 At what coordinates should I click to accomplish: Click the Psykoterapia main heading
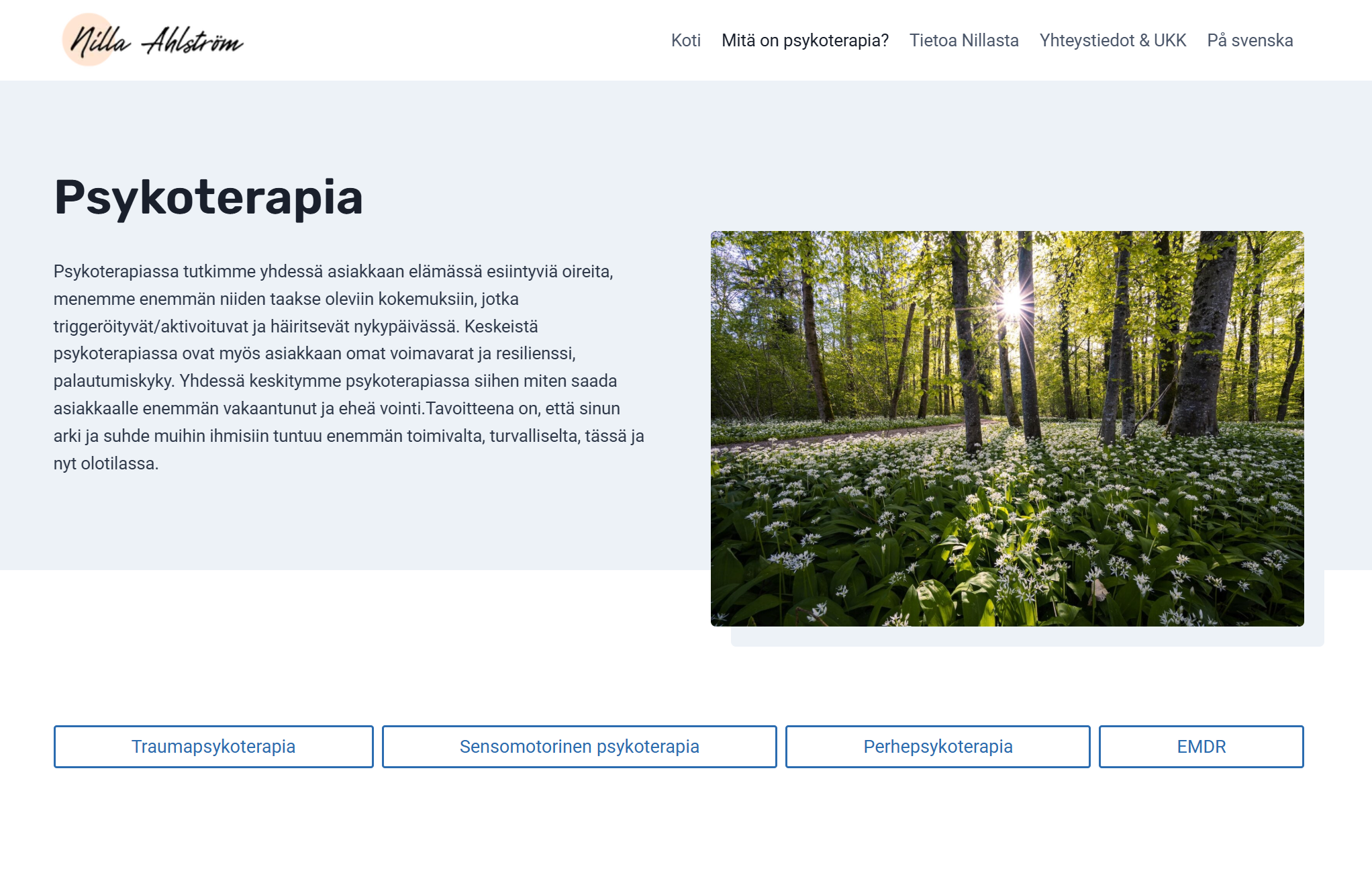click(208, 197)
